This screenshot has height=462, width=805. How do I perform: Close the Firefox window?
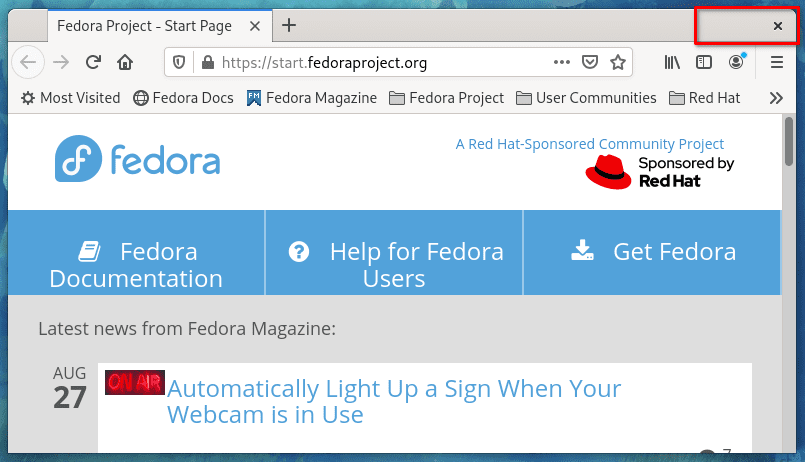tap(778, 26)
